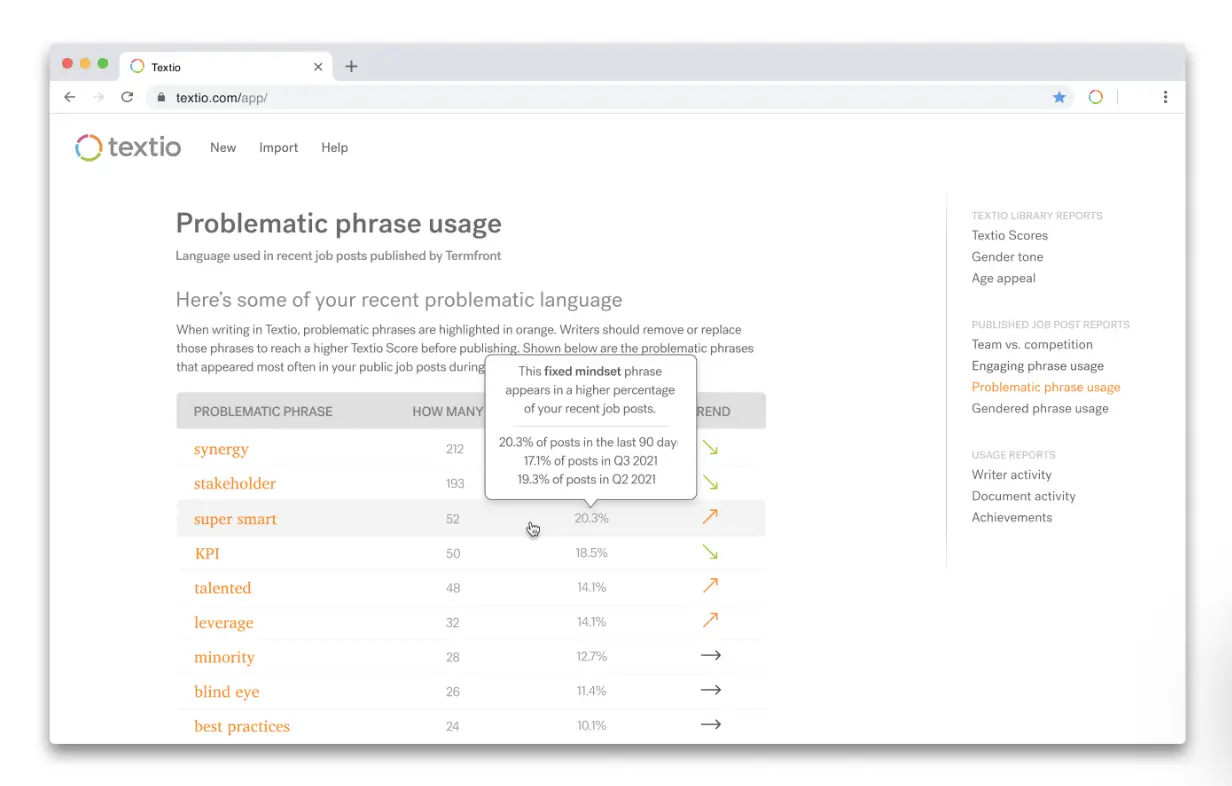Click Help in the top navigation
This screenshot has height=786, width=1232.
pyautogui.click(x=334, y=148)
